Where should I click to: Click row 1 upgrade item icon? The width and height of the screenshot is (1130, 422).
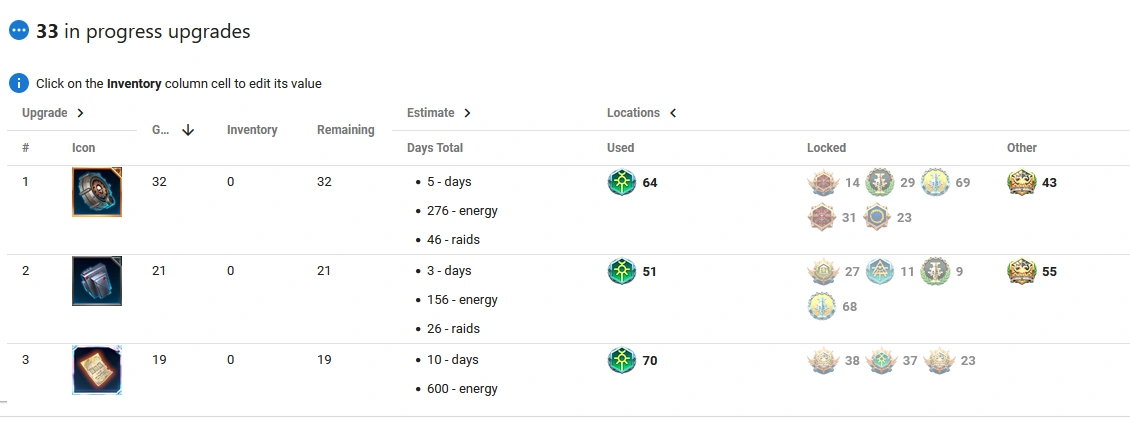pos(97,192)
